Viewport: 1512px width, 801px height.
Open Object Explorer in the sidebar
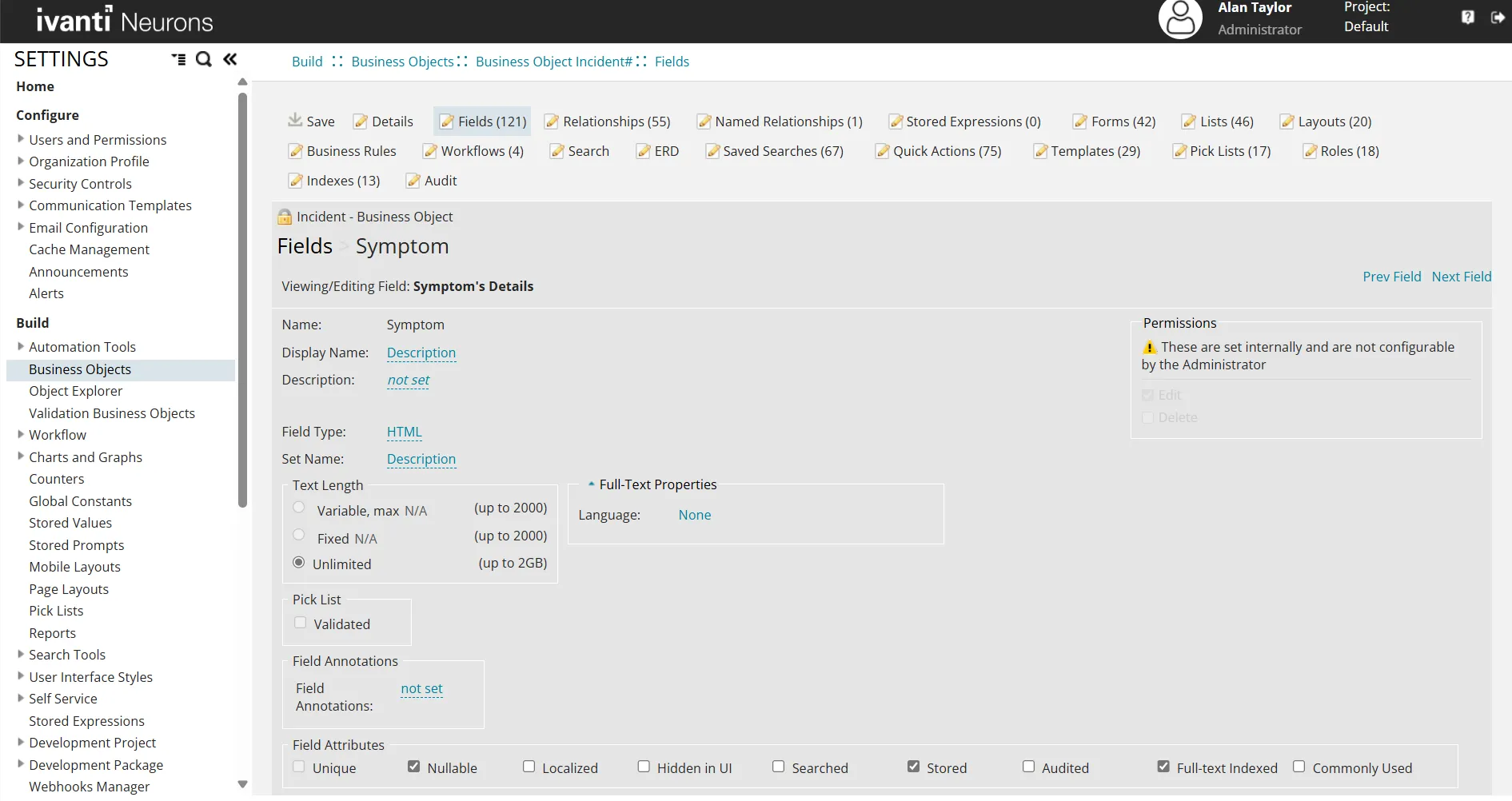click(76, 391)
